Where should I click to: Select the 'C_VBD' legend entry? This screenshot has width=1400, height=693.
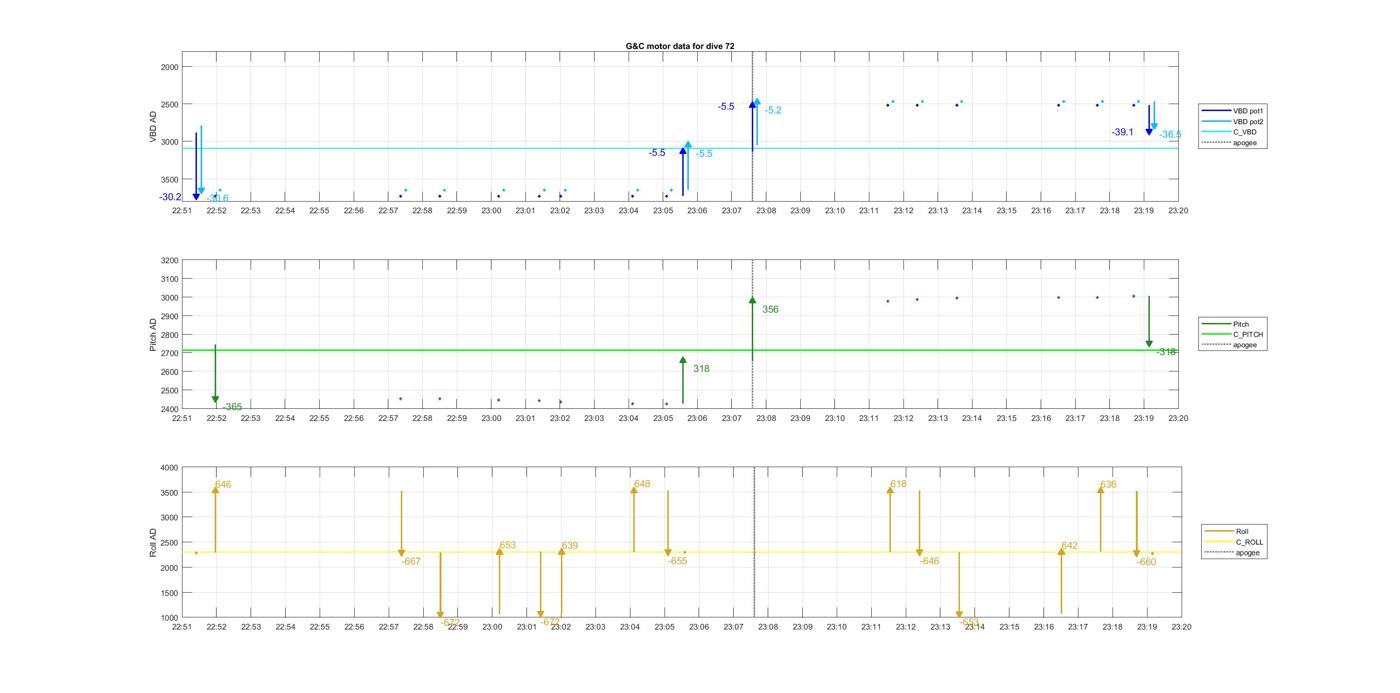1231,133
